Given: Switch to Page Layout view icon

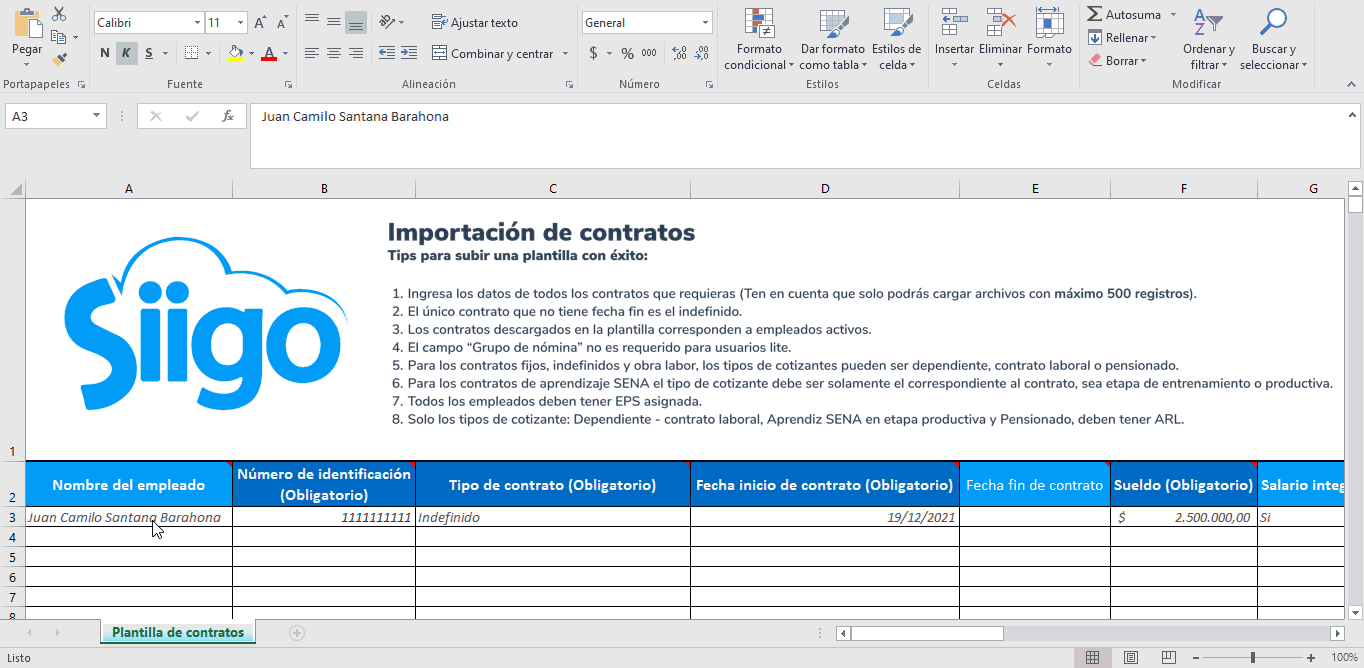Looking at the screenshot, I should 1130,657.
